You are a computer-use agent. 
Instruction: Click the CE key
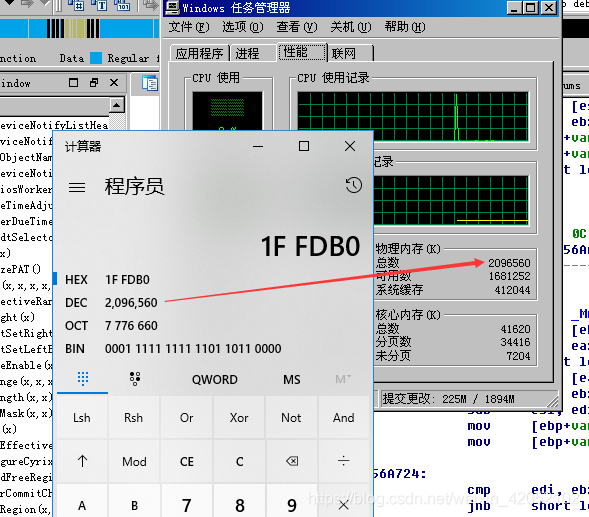pyautogui.click(x=187, y=461)
